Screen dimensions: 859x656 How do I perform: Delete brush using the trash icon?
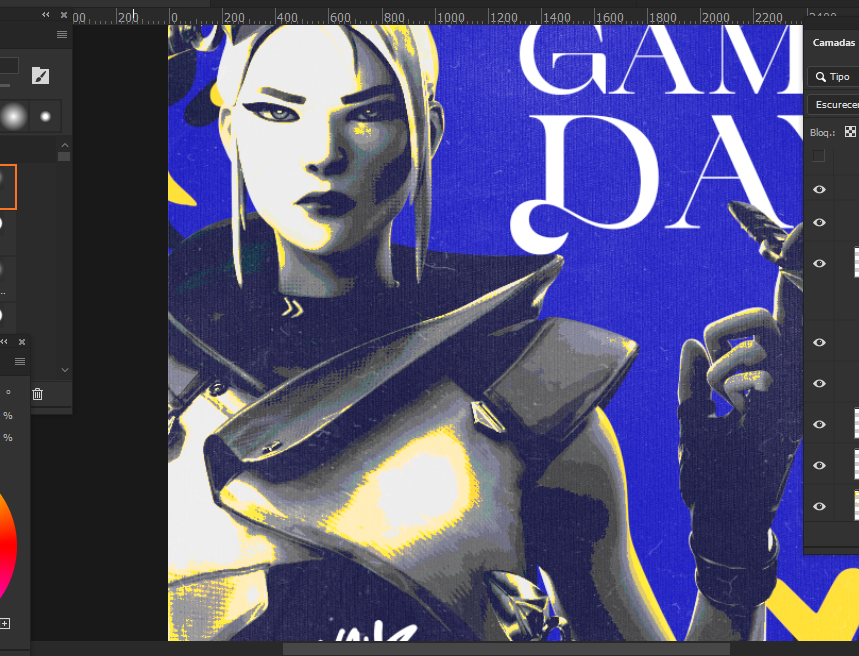[37, 394]
